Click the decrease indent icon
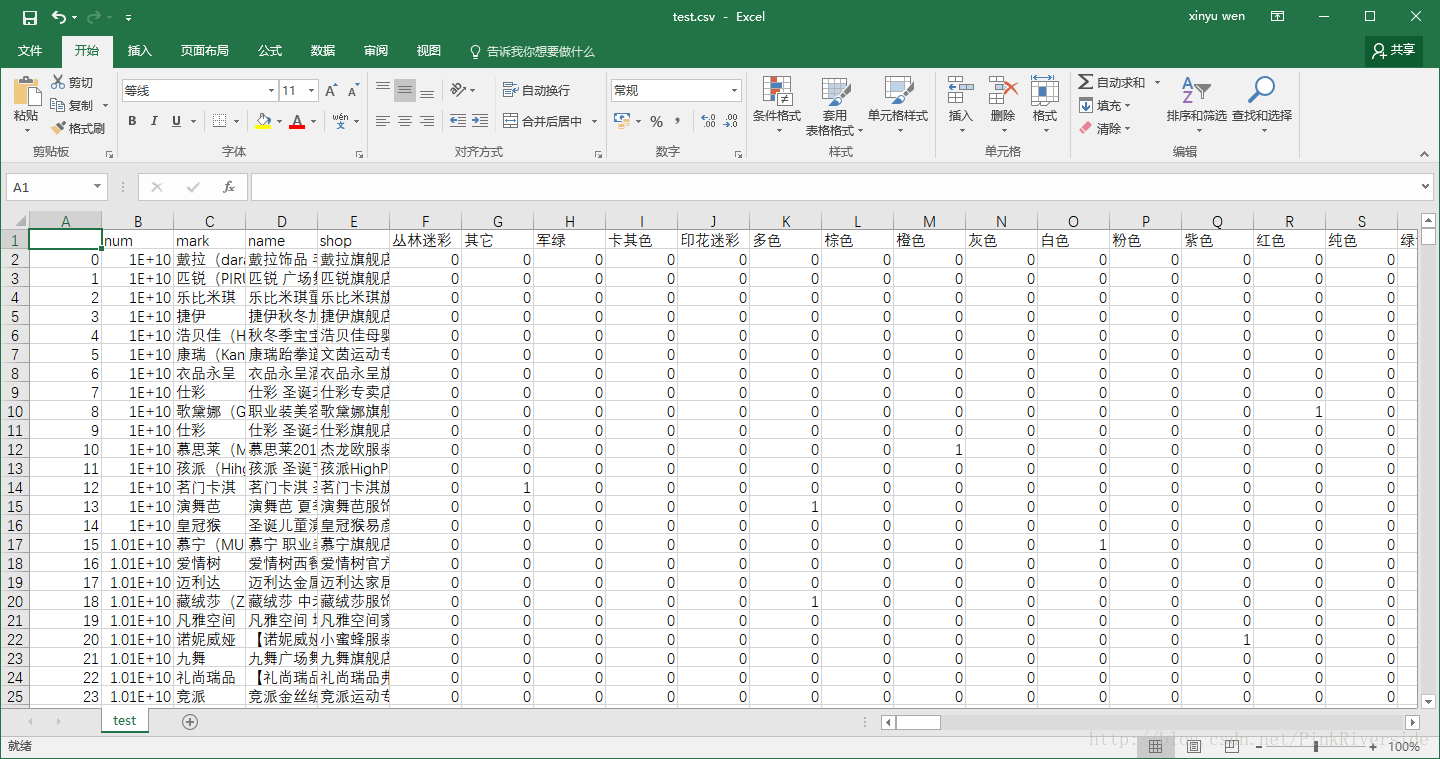The width and height of the screenshot is (1440, 759). 458,121
